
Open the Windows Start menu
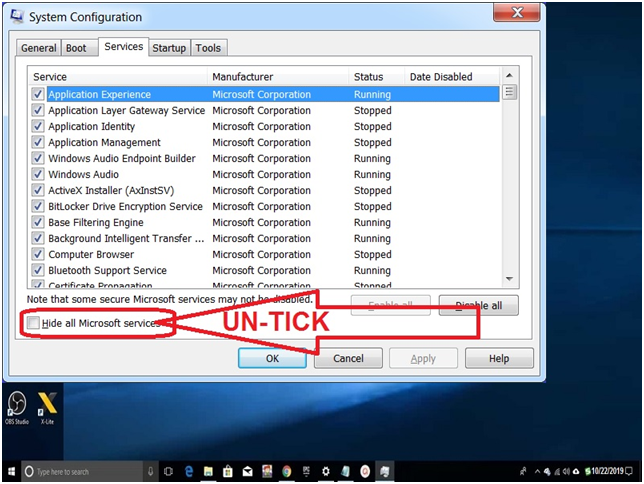click(x=11, y=471)
